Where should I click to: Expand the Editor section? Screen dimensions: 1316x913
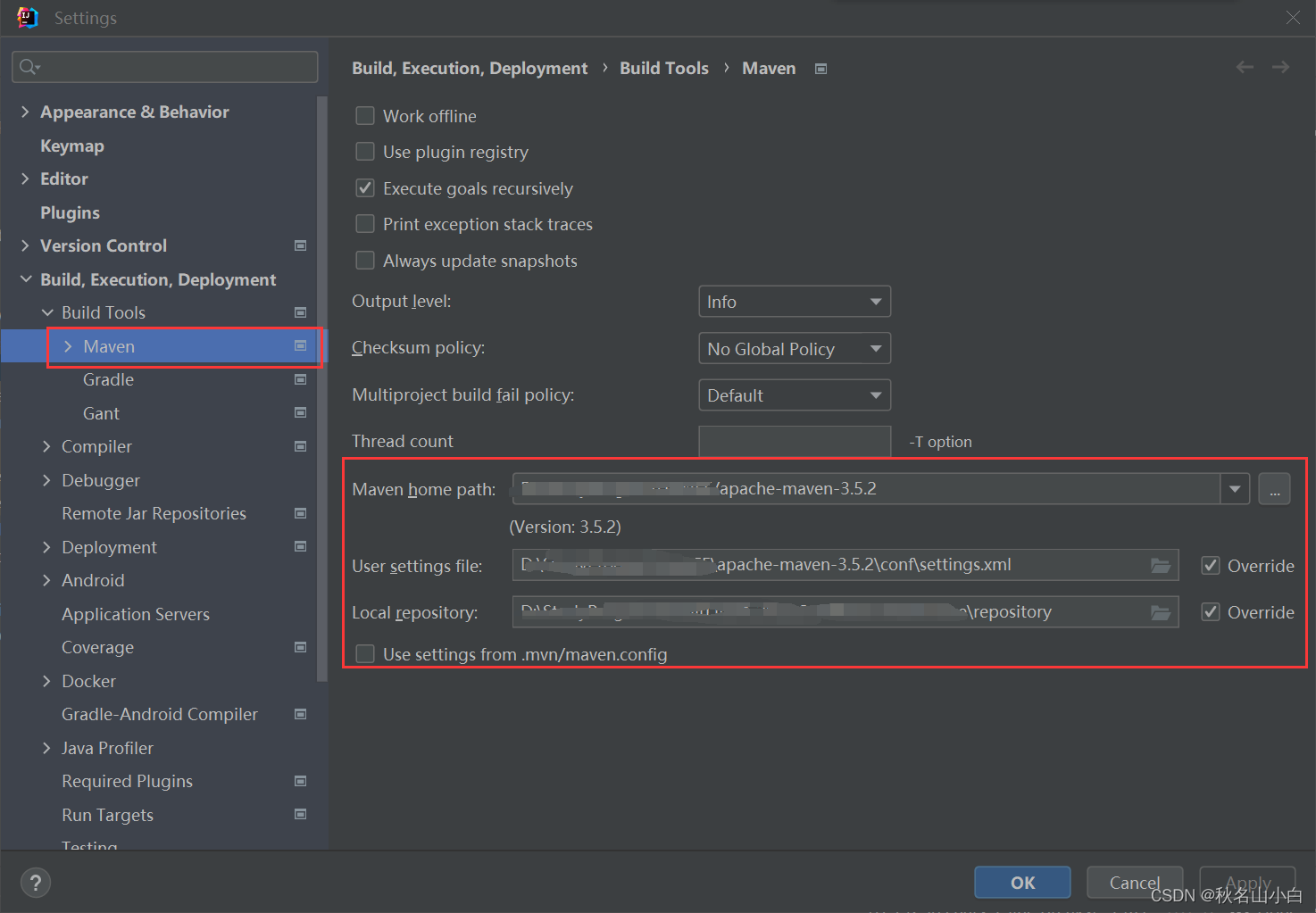click(25, 178)
